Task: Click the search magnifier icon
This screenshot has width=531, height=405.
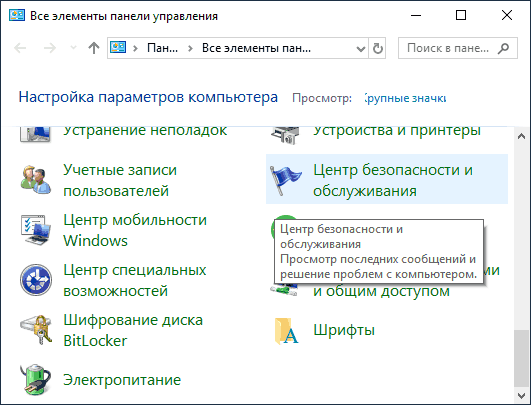Action: coord(503,48)
